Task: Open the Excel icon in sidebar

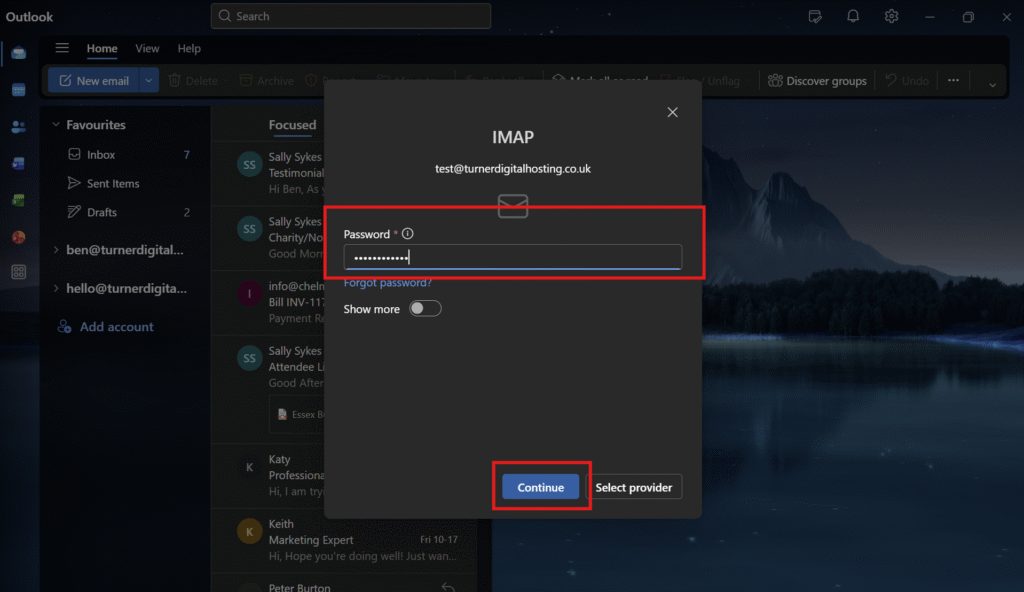Action: 18,200
